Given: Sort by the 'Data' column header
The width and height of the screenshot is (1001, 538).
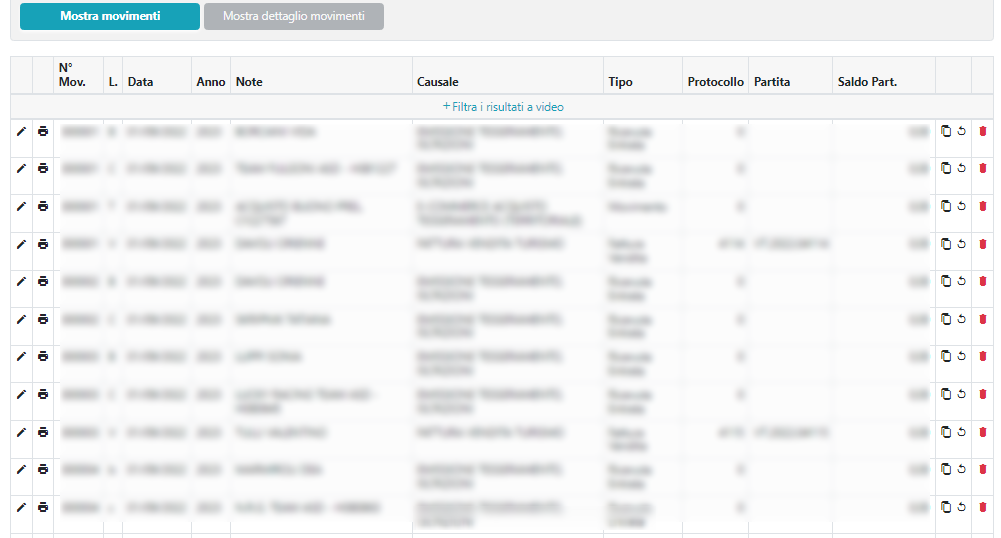Looking at the screenshot, I should click(140, 82).
